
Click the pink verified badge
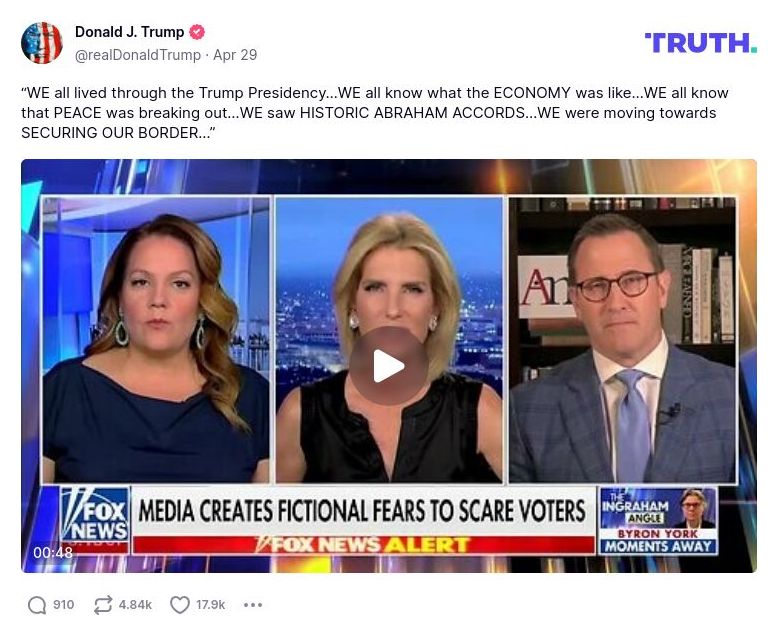pos(197,32)
